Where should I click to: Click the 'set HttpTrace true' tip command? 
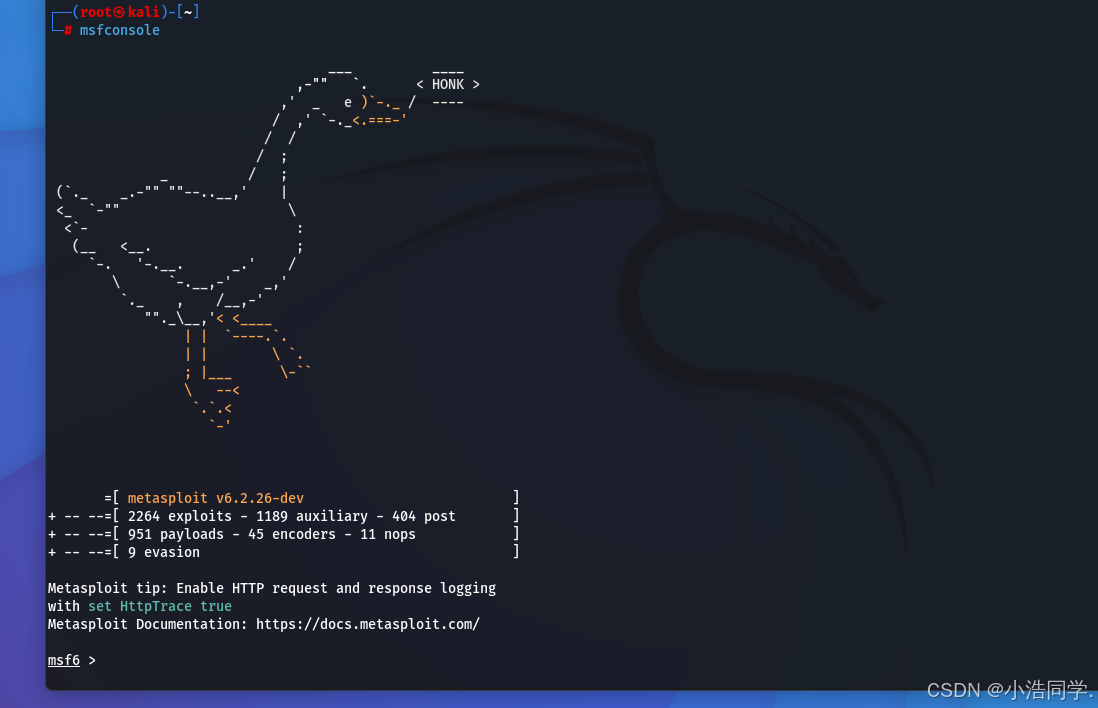pyautogui.click(x=160, y=606)
